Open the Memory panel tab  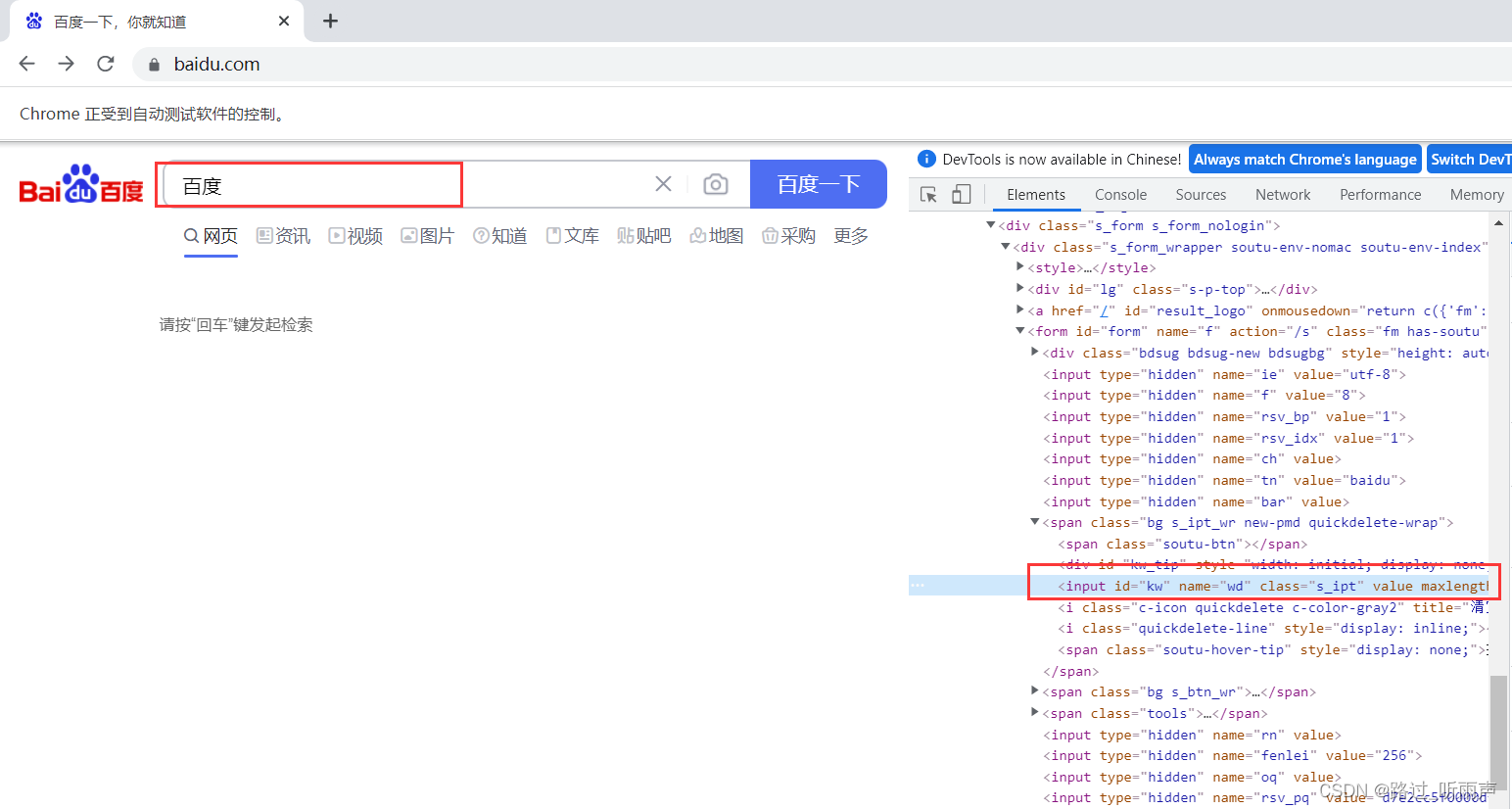click(x=1477, y=195)
